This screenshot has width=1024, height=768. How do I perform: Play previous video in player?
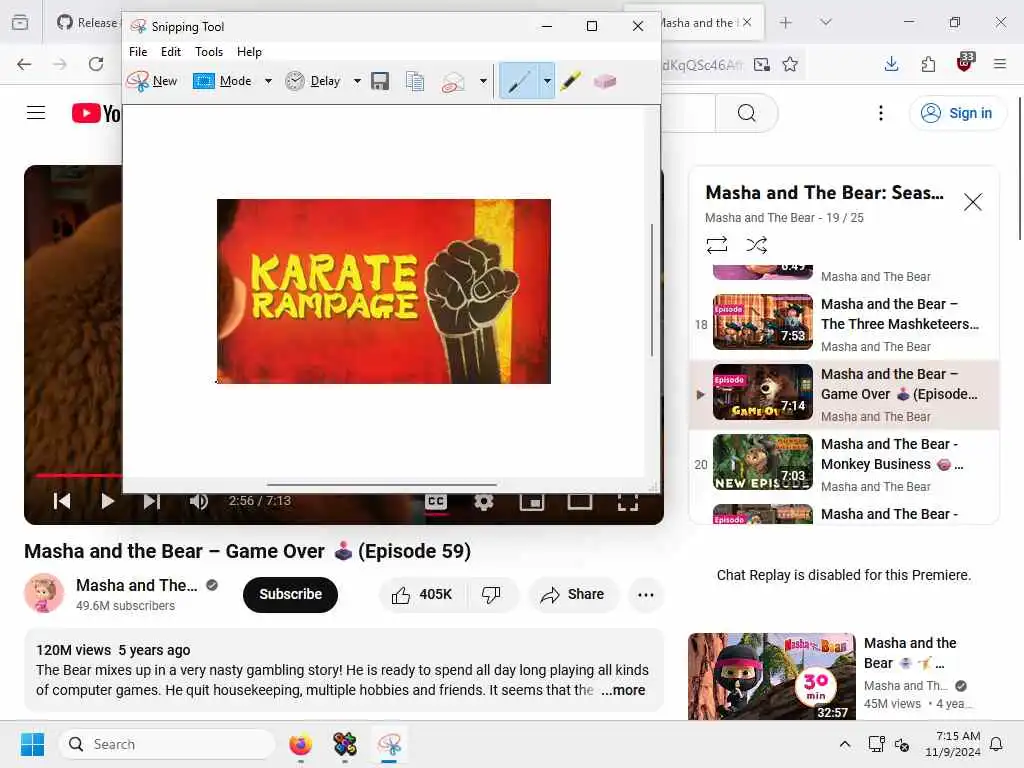click(x=62, y=501)
